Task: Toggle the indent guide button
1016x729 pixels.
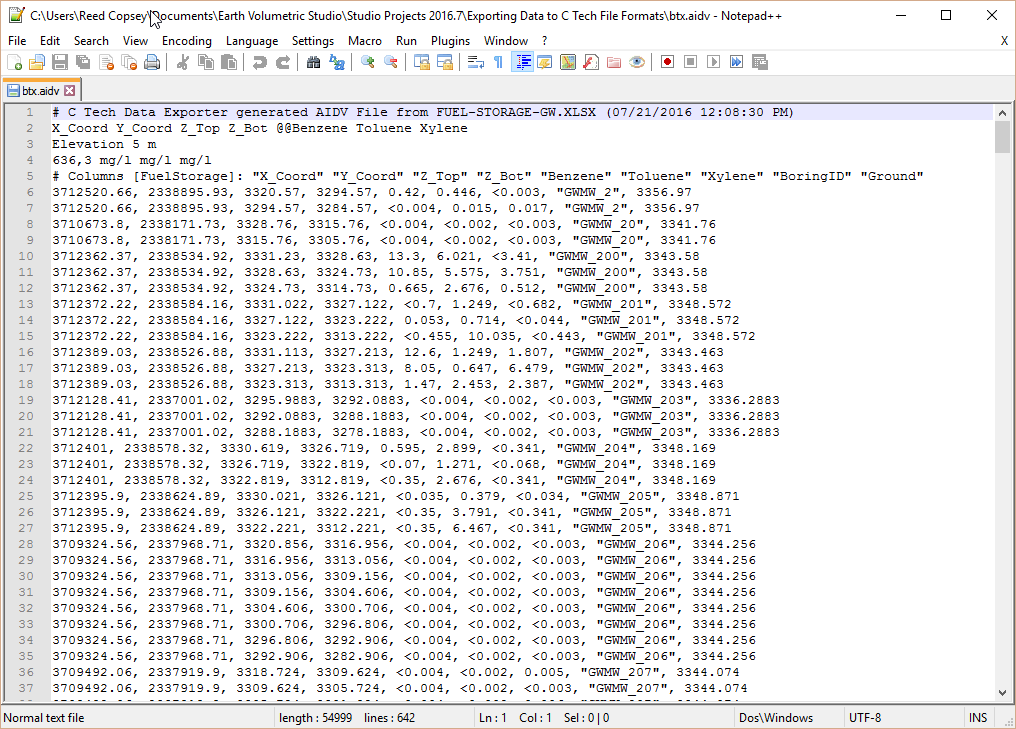Action: (x=522, y=62)
